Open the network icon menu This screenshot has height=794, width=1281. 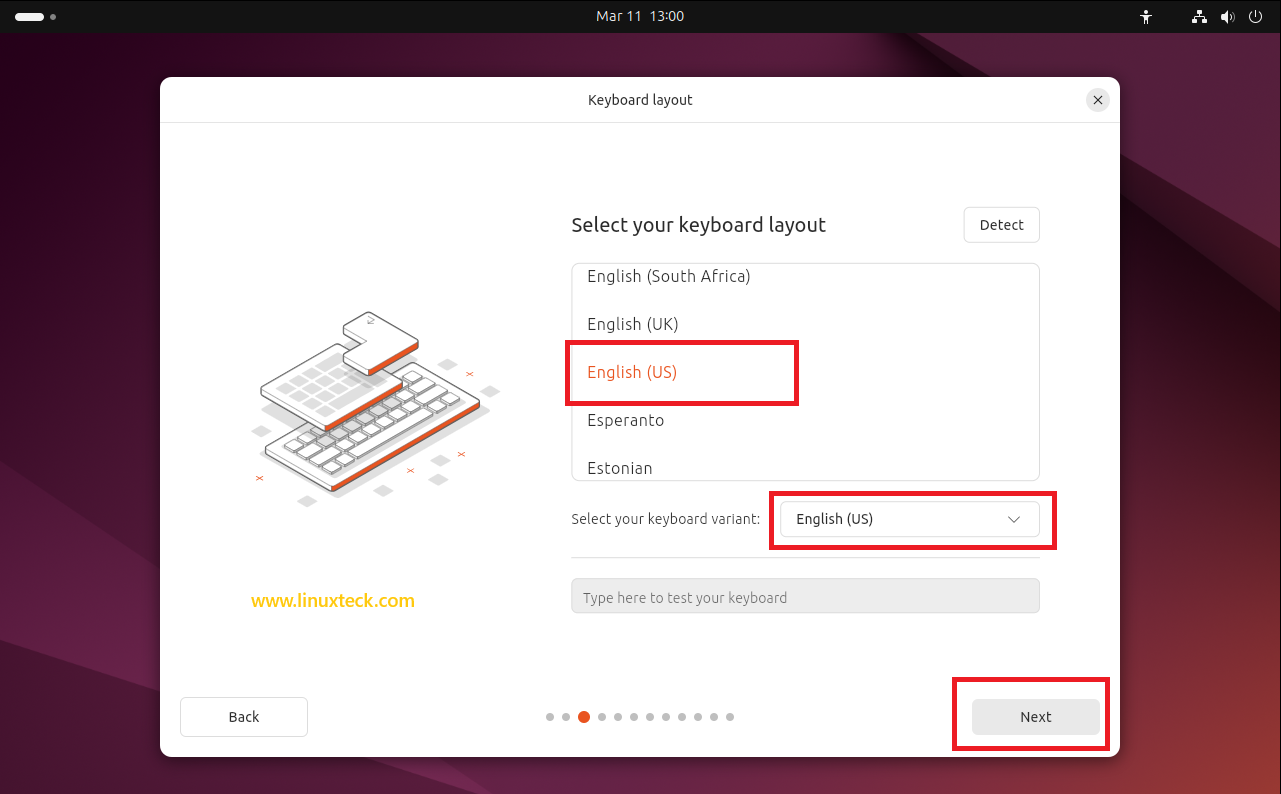(1199, 16)
